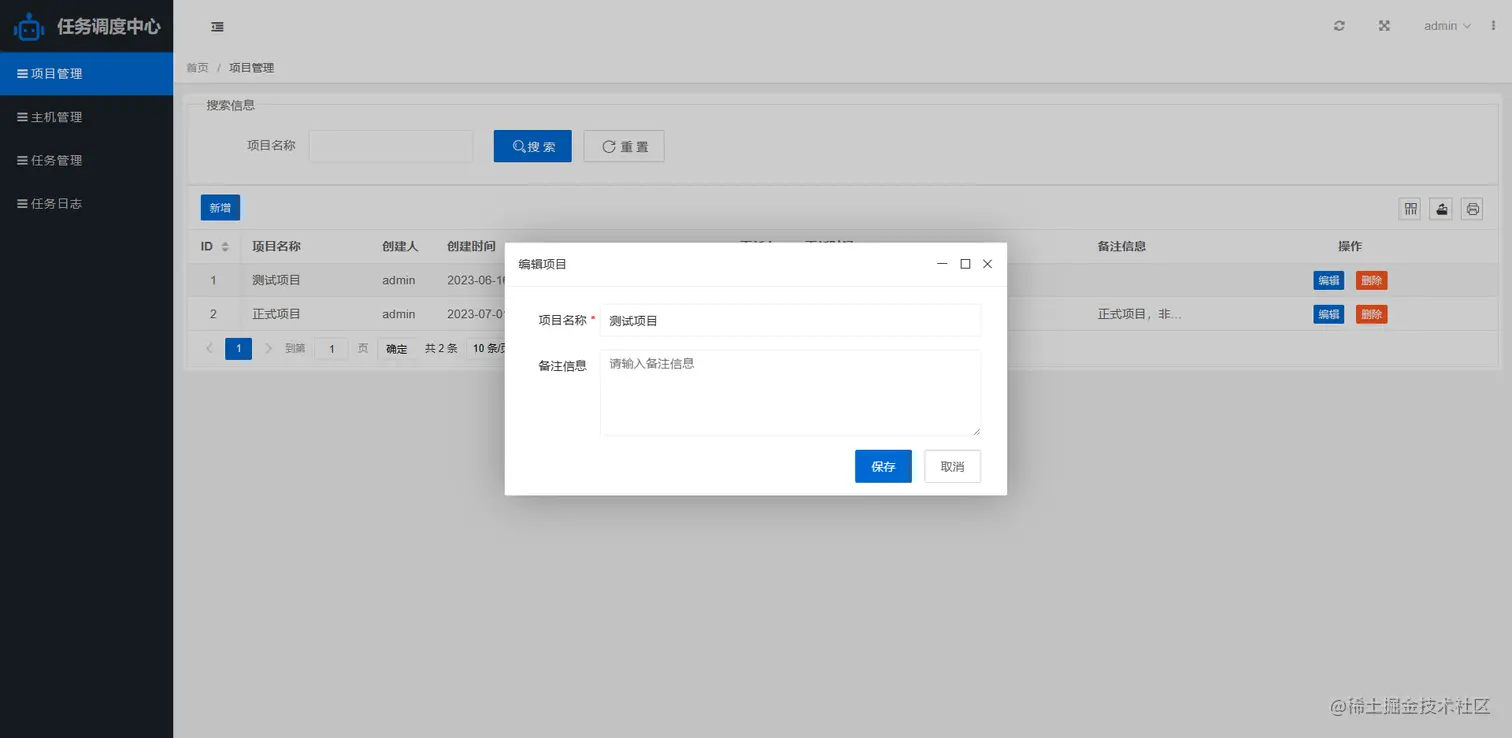Click the export/print-preview folder icon above the table

click(x=1440, y=209)
